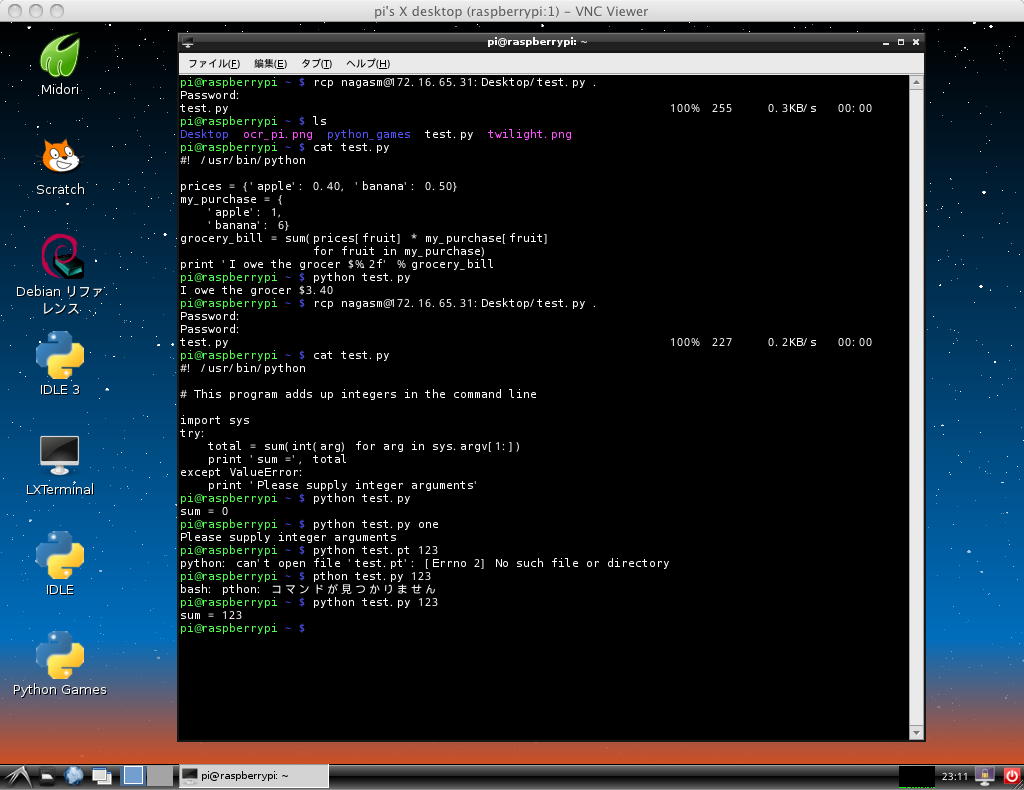The height and width of the screenshot is (790, 1024).
Task: Click the 'sum = 123' output line
Action: click(211, 615)
